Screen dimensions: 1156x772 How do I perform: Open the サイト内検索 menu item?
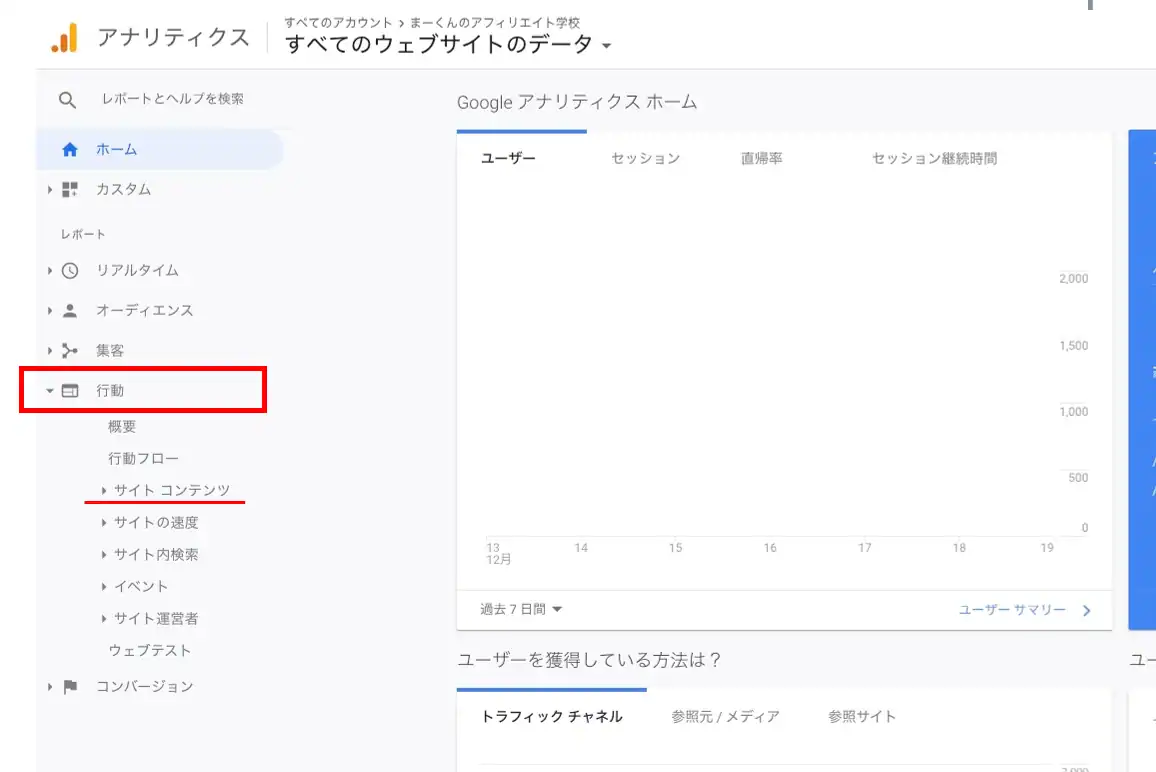coord(156,554)
